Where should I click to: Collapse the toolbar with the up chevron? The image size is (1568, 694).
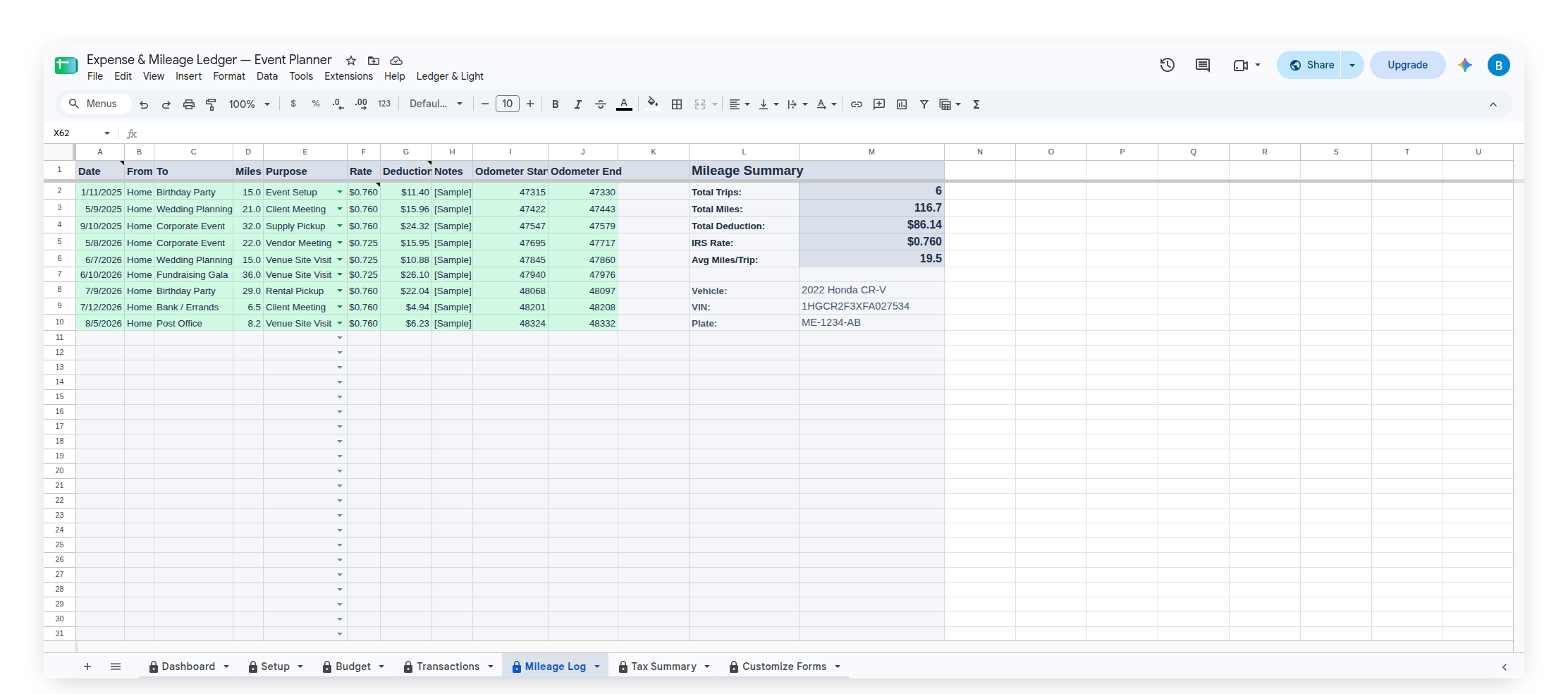[1493, 104]
